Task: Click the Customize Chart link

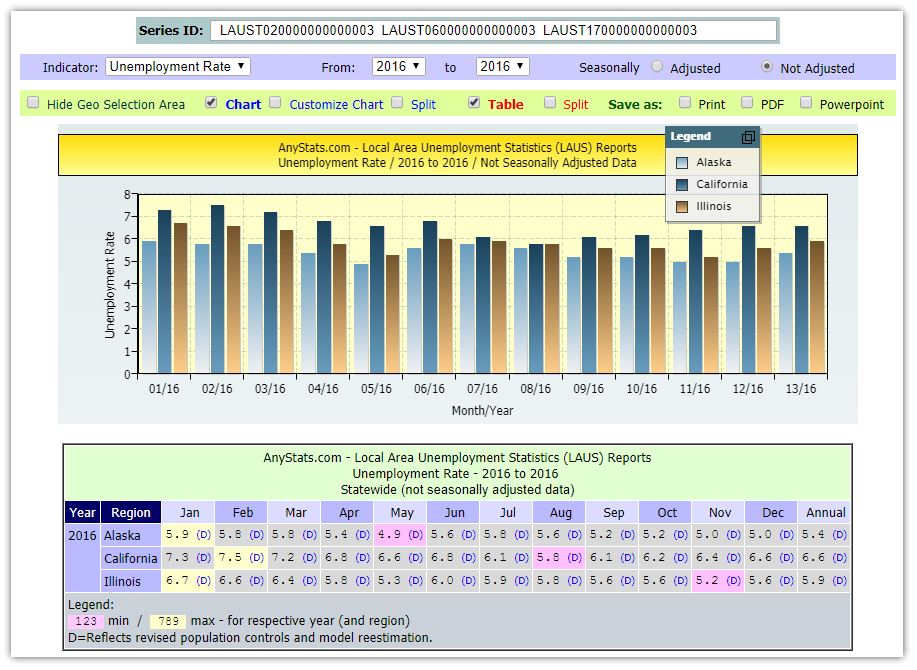Action: click(x=336, y=105)
